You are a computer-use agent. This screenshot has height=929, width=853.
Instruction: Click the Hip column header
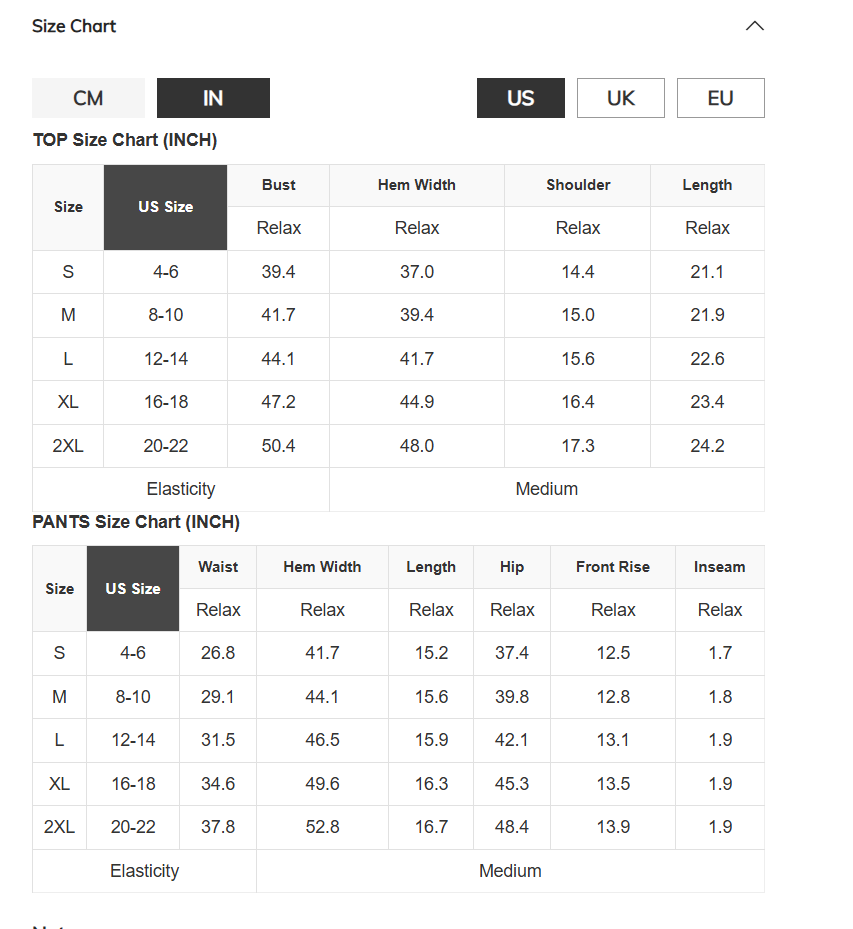pyautogui.click(x=512, y=567)
